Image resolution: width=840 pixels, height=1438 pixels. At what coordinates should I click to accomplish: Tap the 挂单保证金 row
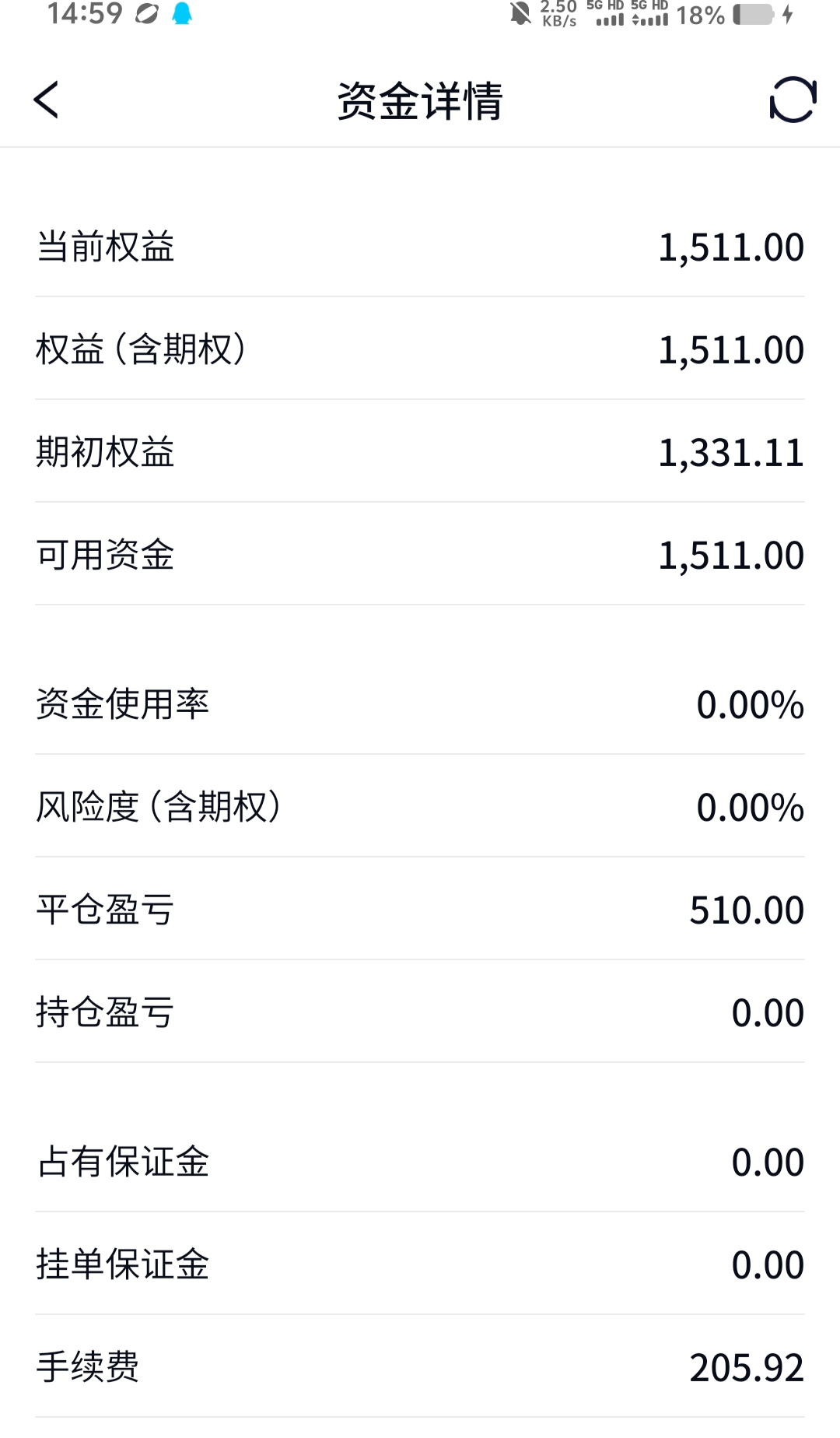click(420, 1264)
